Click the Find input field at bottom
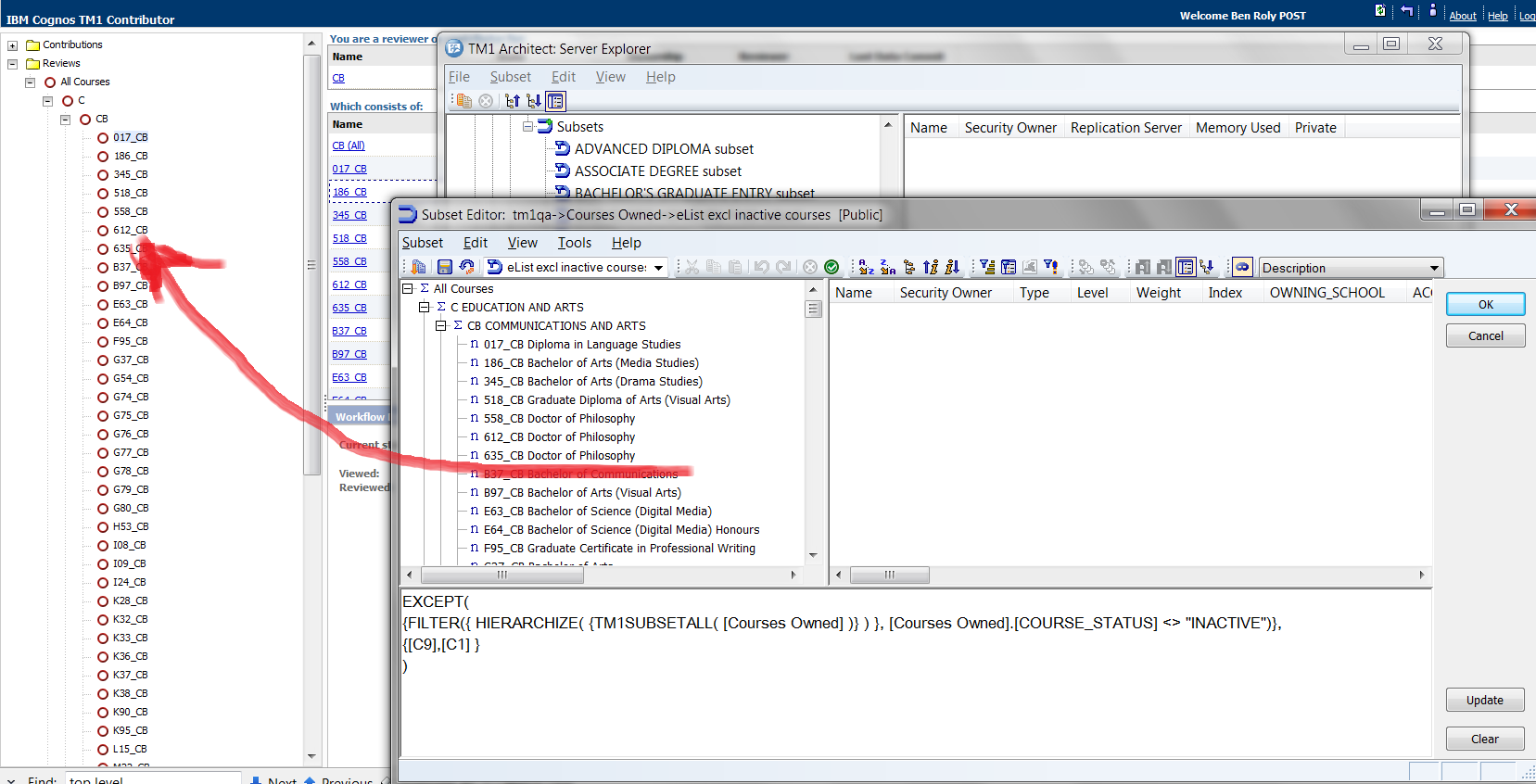 [x=153, y=779]
